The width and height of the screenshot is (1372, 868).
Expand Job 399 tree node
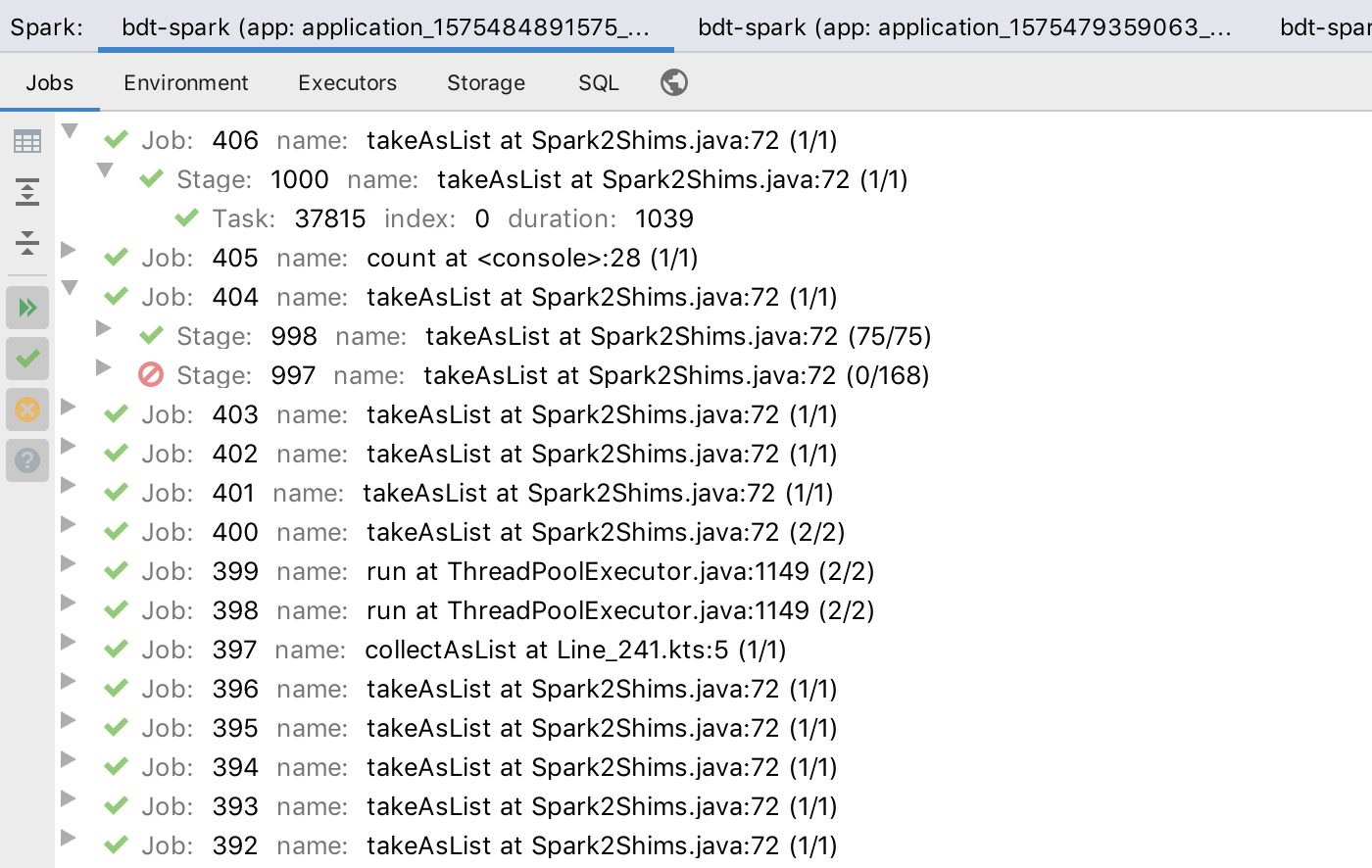tap(69, 562)
